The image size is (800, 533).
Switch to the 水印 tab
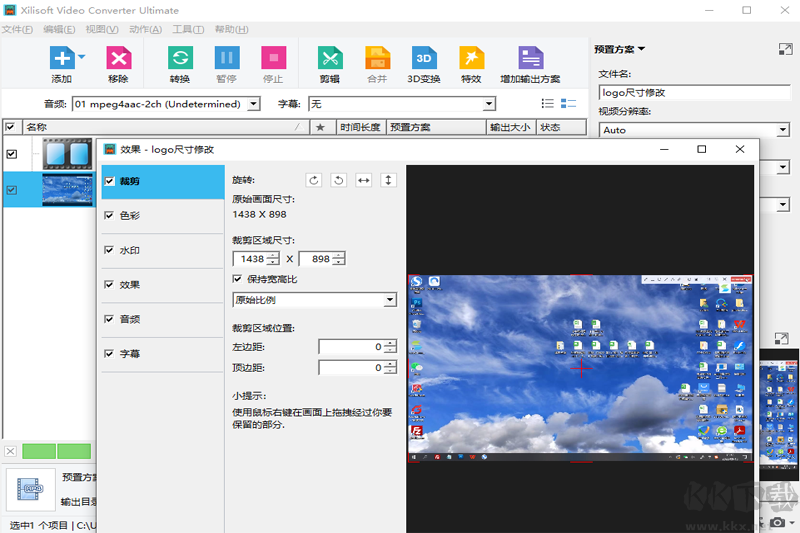[x=130, y=250]
